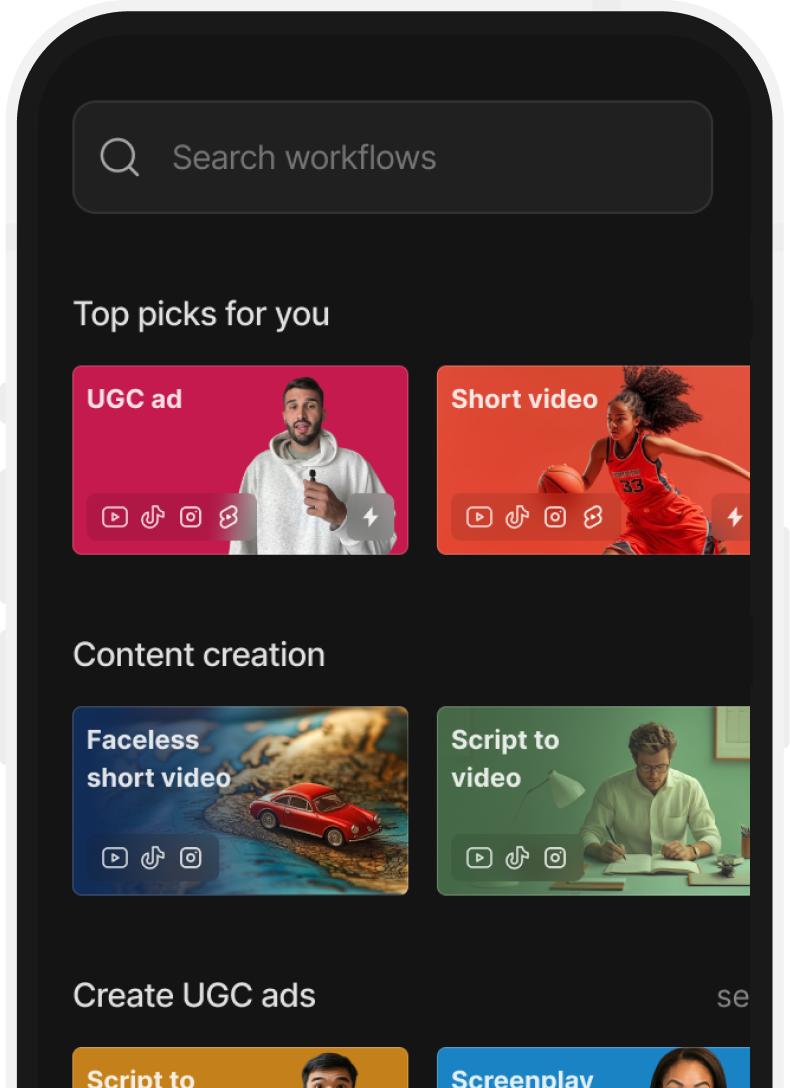This screenshot has height=1088, width=790.
Task: Click the Create UGC ads heading
Action: 194,995
